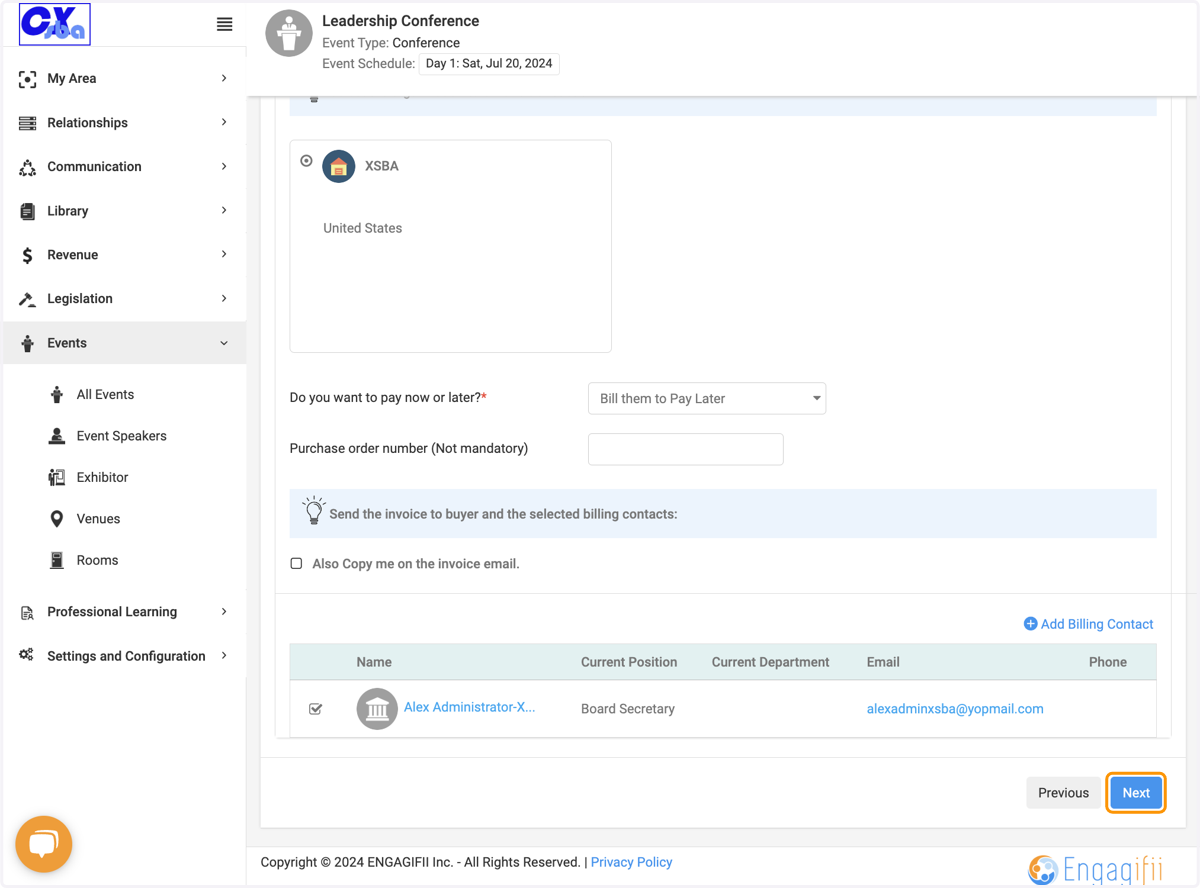
Task: Open the Bill them to Pay Later dropdown
Action: (x=707, y=398)
